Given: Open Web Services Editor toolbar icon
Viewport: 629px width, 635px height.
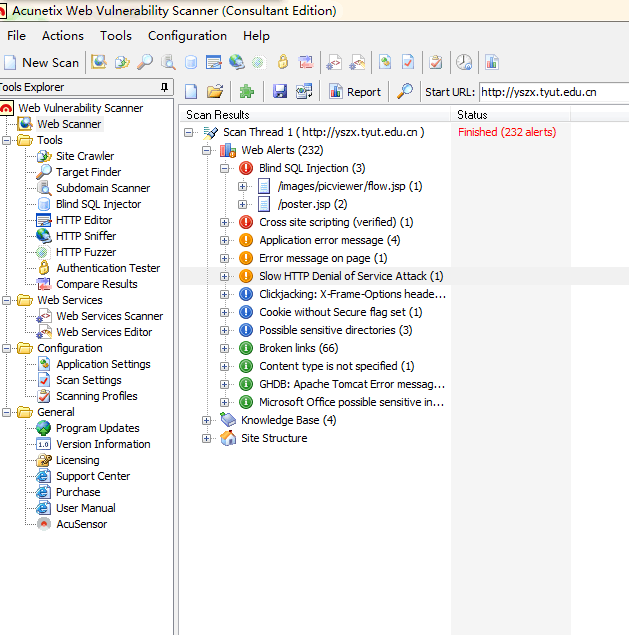Looking at the screenshot, I should 358,62.
